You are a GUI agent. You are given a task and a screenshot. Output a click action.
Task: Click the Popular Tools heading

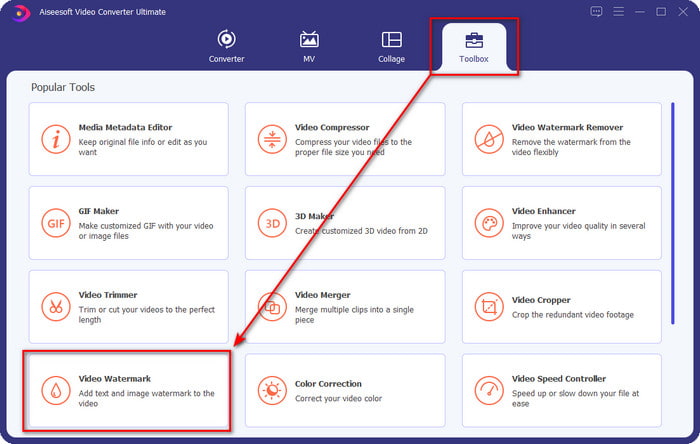[x=63, y=87]
